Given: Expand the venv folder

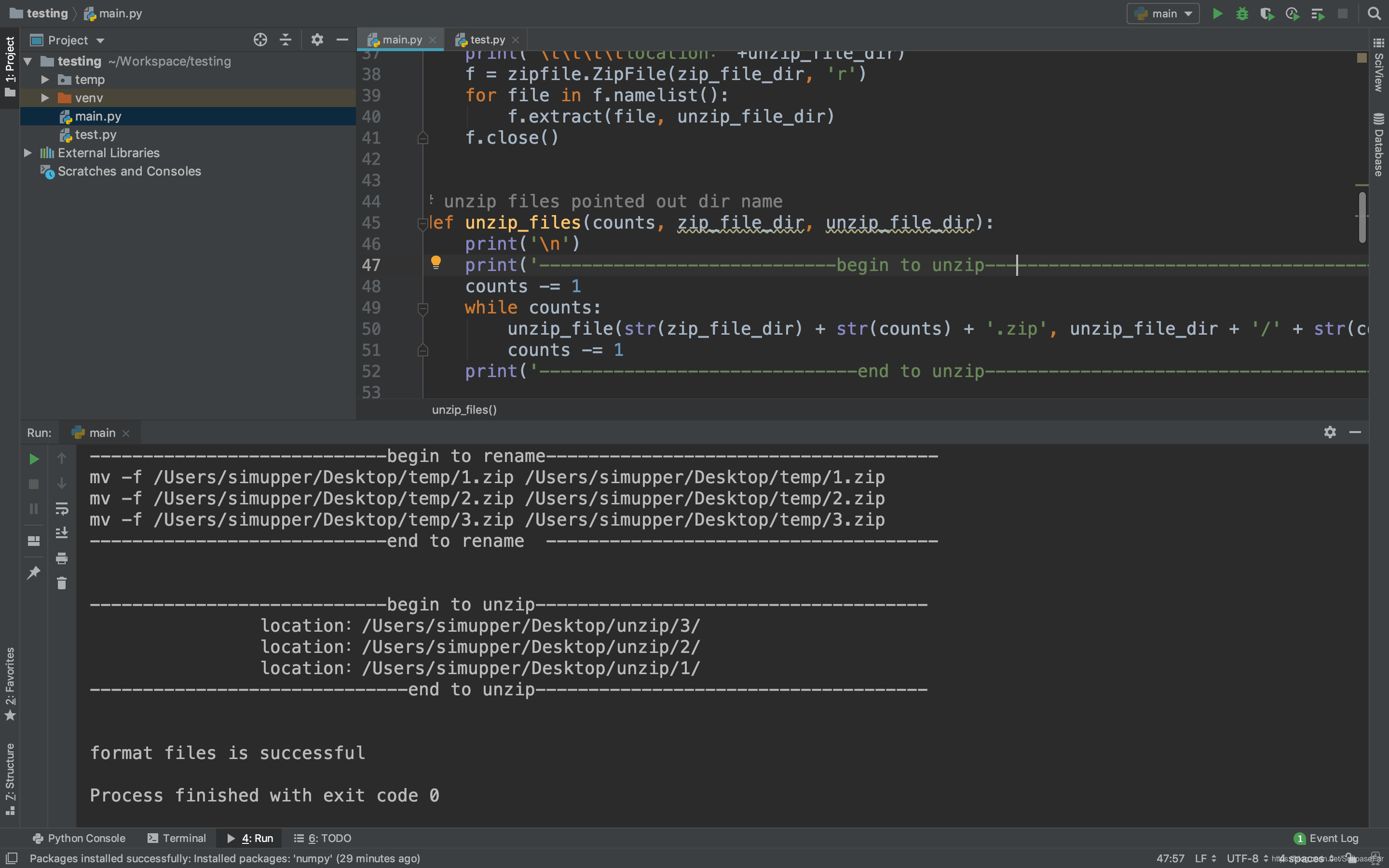Looking at the screenshot, I should (45, 97).
